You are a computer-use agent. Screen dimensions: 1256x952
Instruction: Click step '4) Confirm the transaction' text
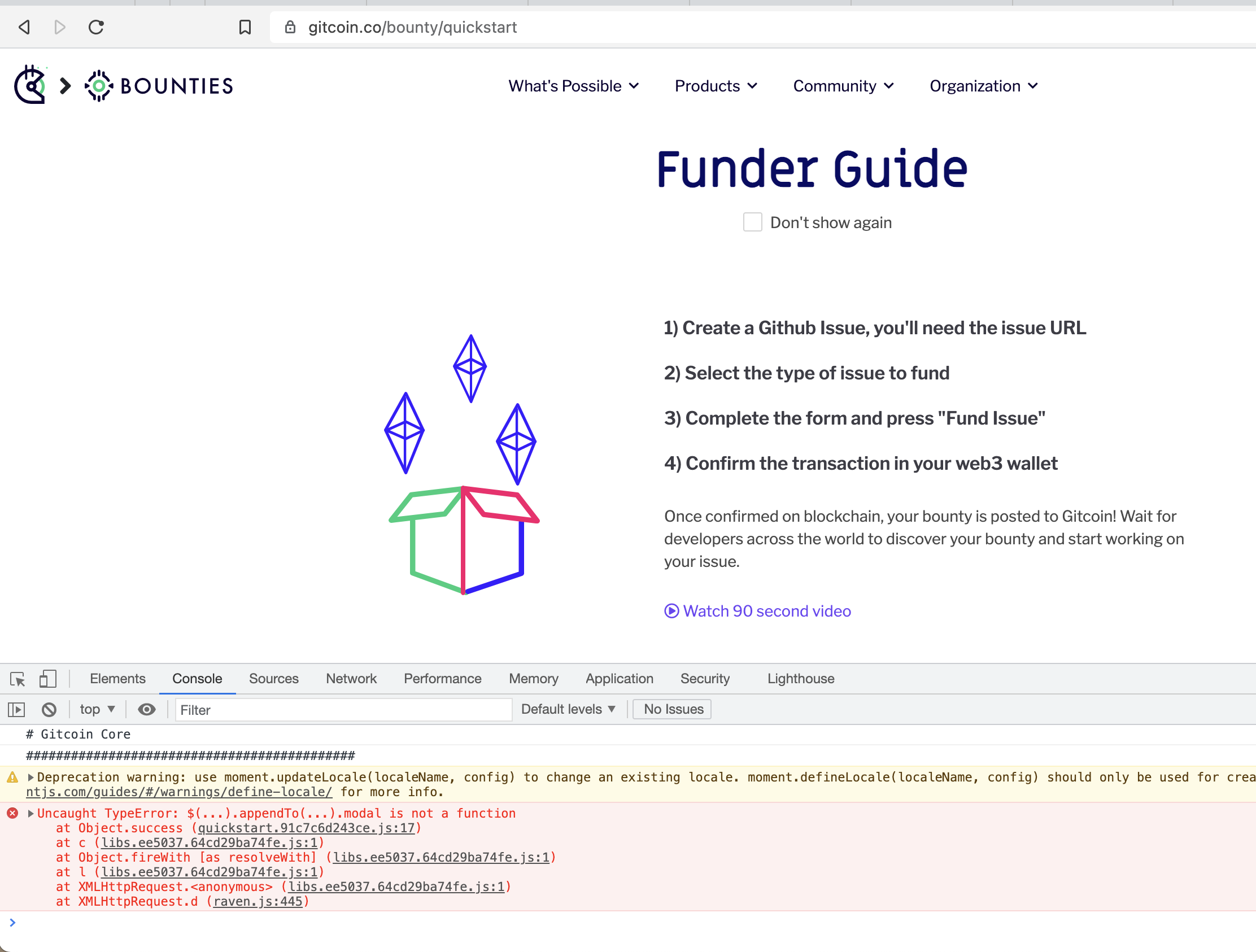(x=860, y=463)
